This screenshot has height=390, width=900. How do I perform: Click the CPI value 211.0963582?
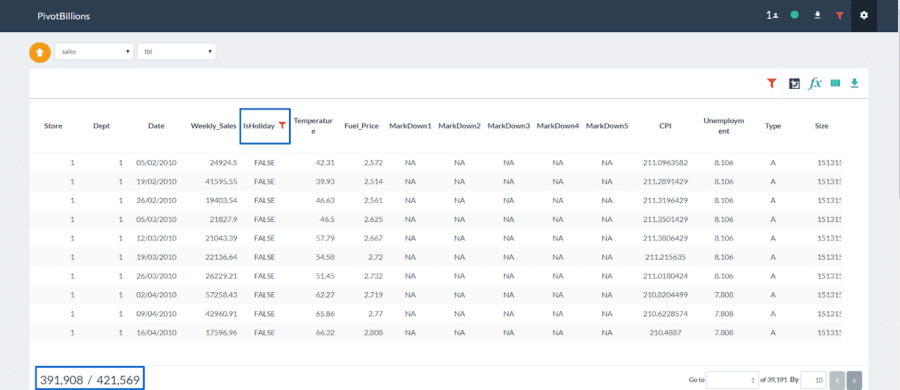click(x=665, y=163)
